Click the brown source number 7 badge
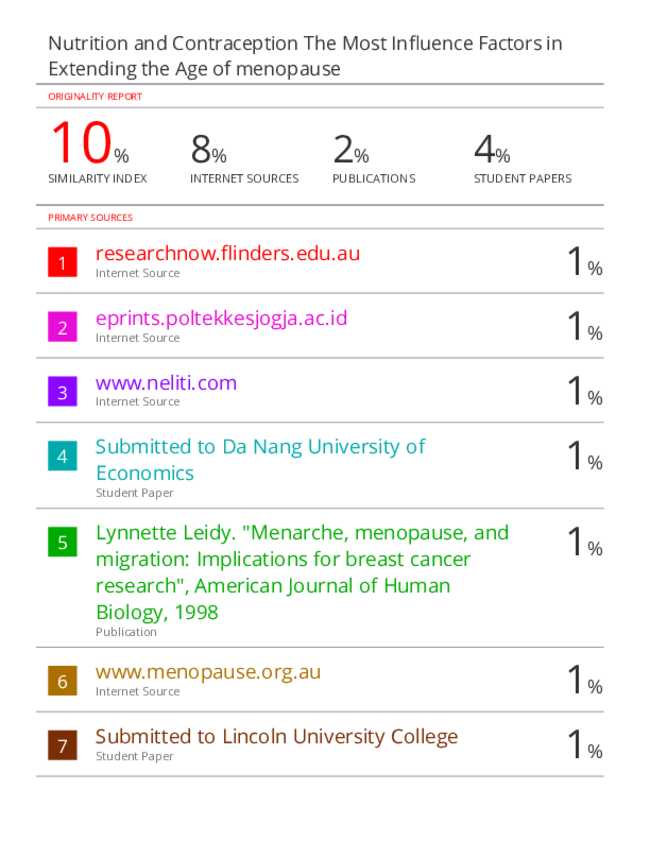 coord(62,745)
